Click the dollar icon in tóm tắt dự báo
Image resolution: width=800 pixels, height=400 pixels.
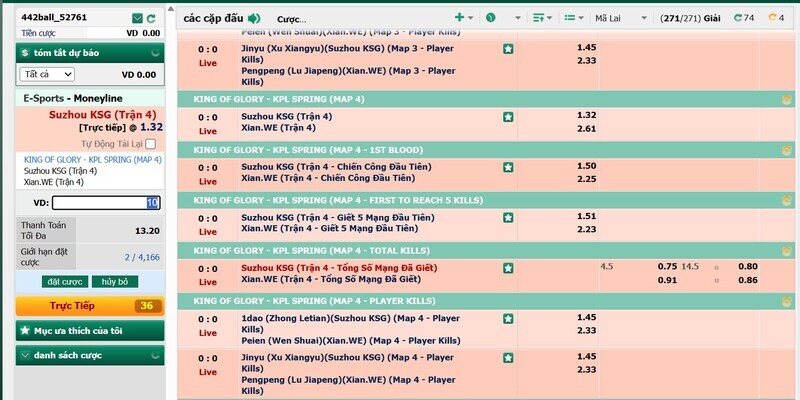coord(25,53)
